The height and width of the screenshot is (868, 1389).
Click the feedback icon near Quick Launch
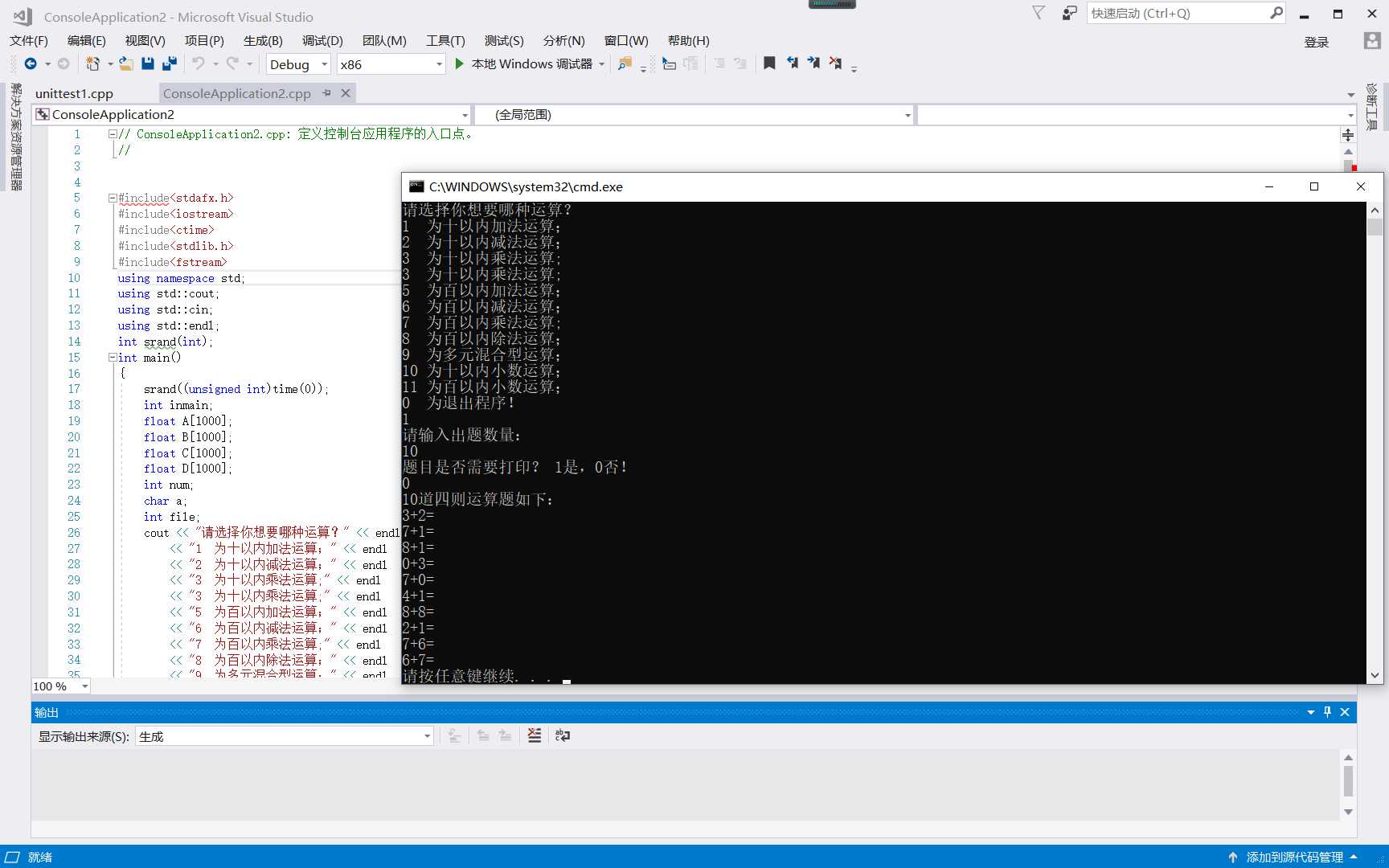point(1069,13)
